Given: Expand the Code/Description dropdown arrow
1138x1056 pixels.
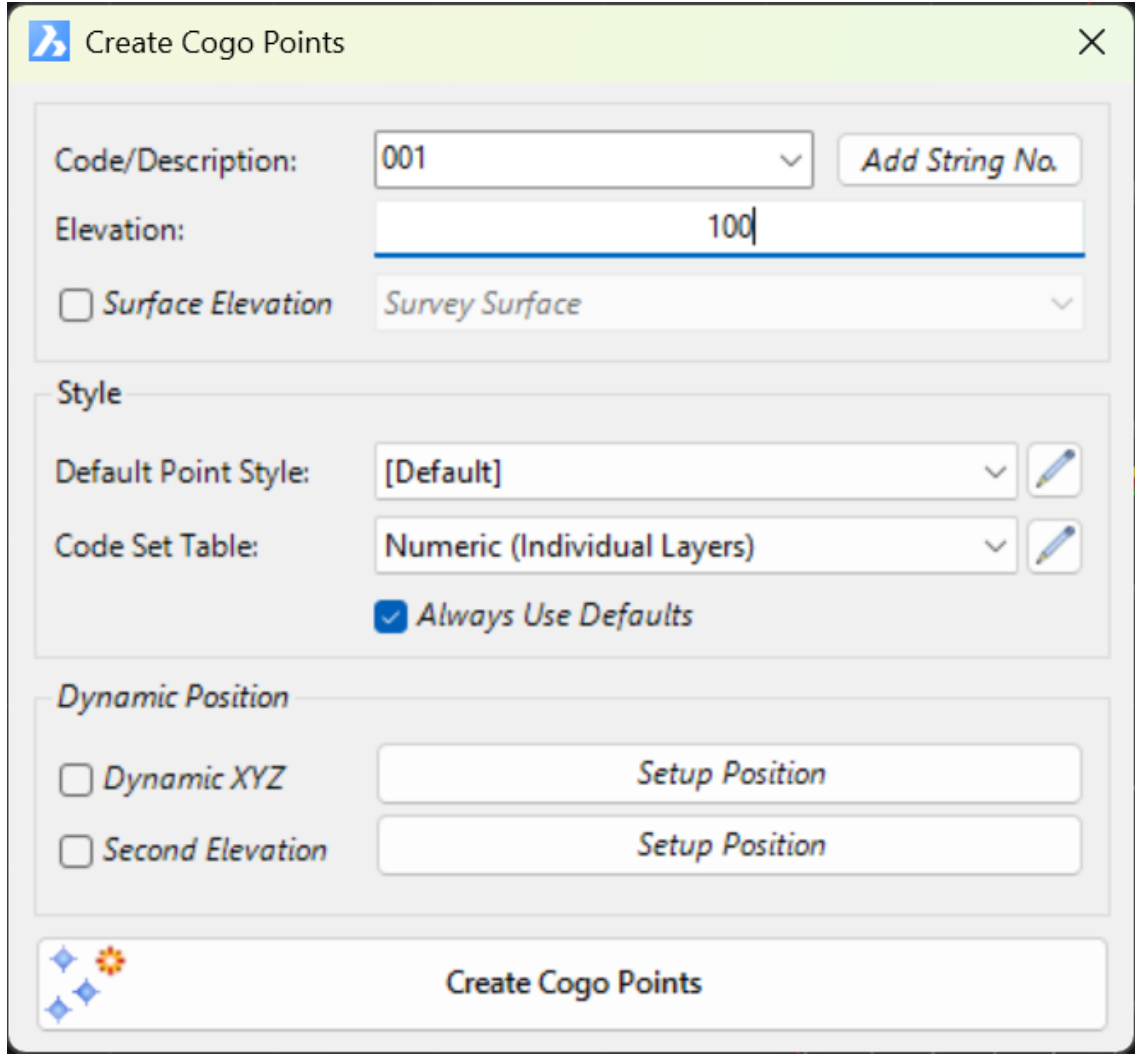Looking at the screenshot, I should (790, 160).
